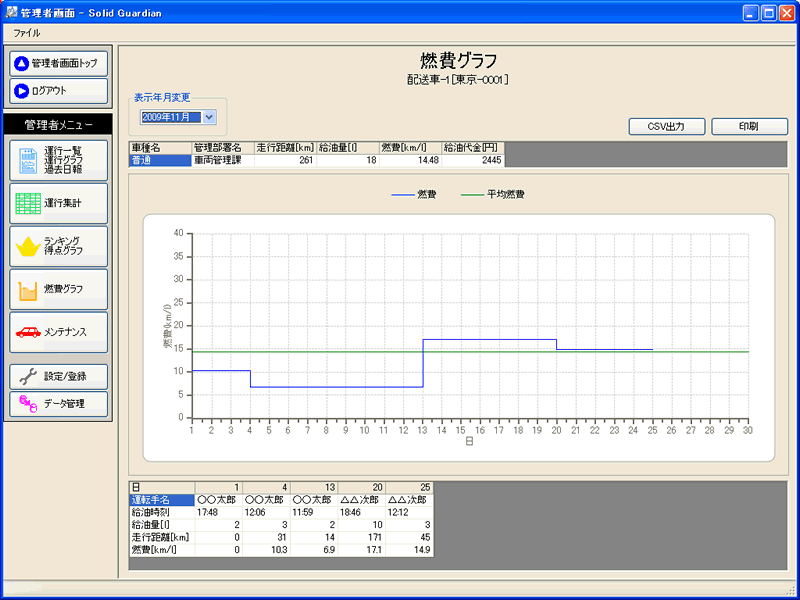Click the 6.9 fuel economy cell
Viewport: 800px width, 600px height.
[314, 550]
